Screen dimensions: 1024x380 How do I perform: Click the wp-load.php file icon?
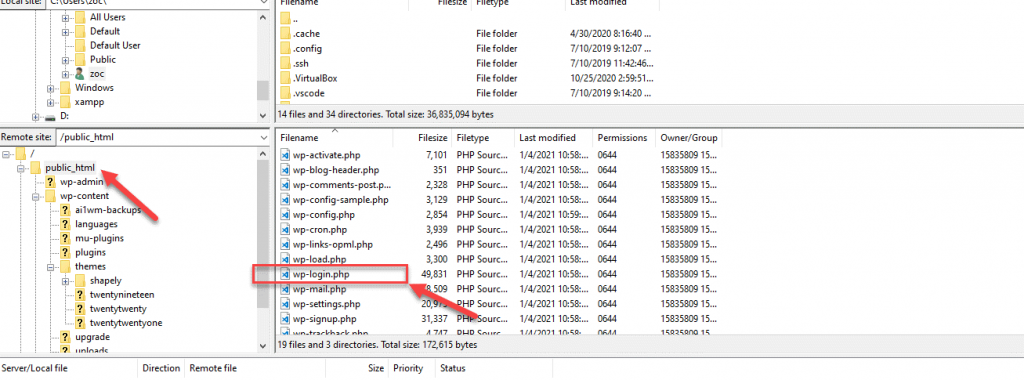click(285, 259)
